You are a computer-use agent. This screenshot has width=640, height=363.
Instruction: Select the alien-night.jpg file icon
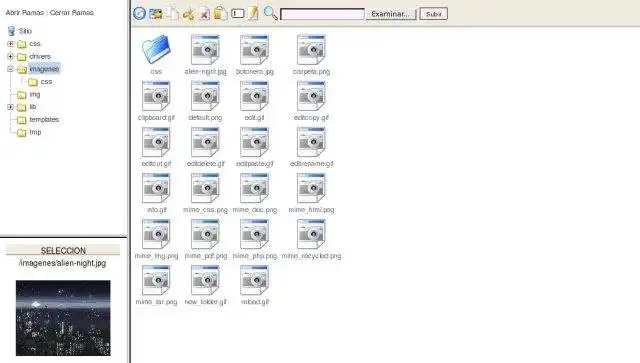pyautogui.click(x=205, y=50)
